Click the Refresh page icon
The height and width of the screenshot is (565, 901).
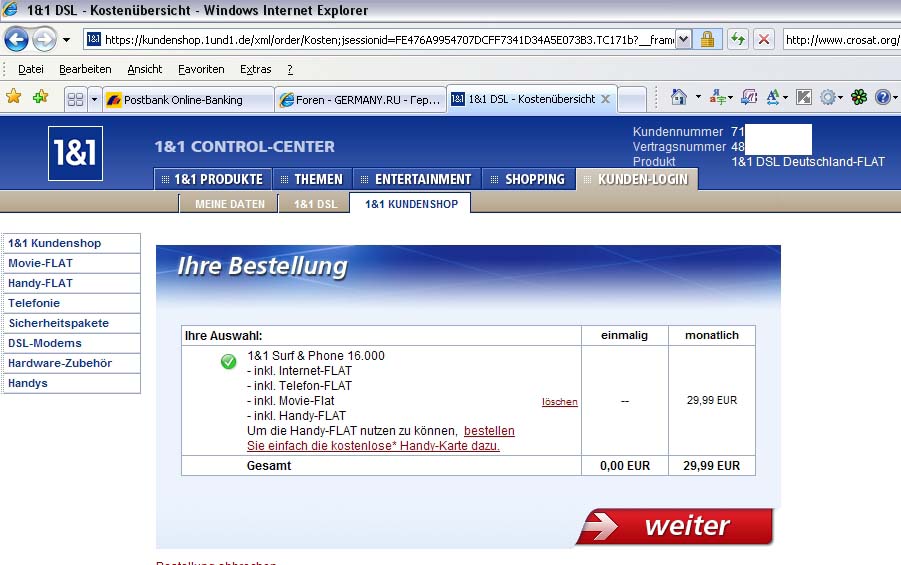coord(738,39)
